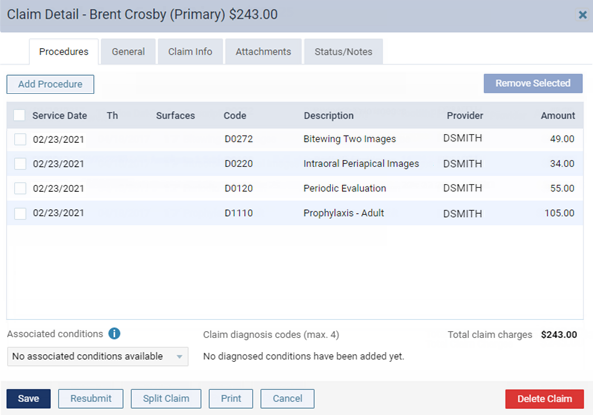Click the Associated conditions info icon
Screen dimensions: 593x415
pos(114,334)
